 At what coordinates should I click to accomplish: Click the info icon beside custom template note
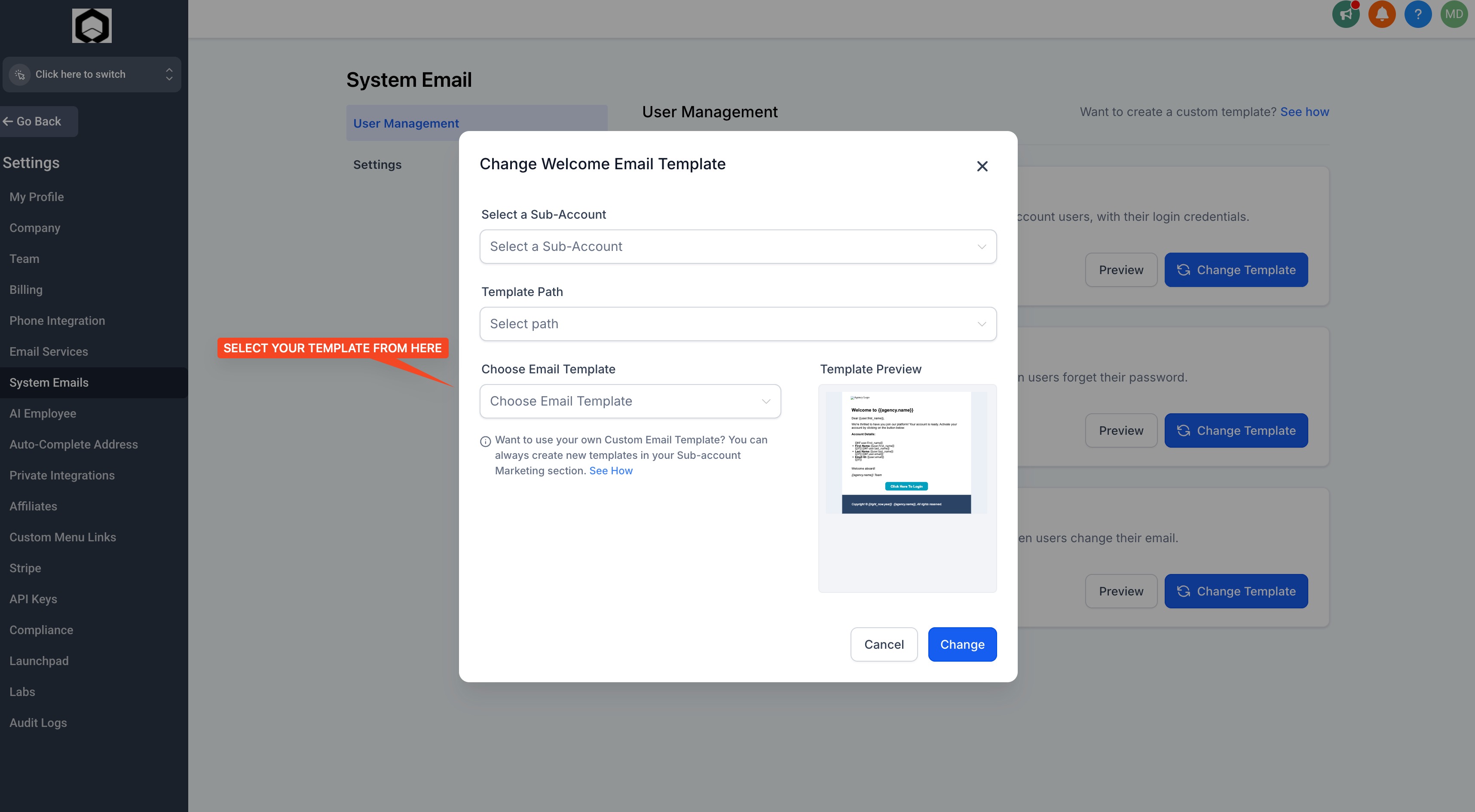[486, 441]
